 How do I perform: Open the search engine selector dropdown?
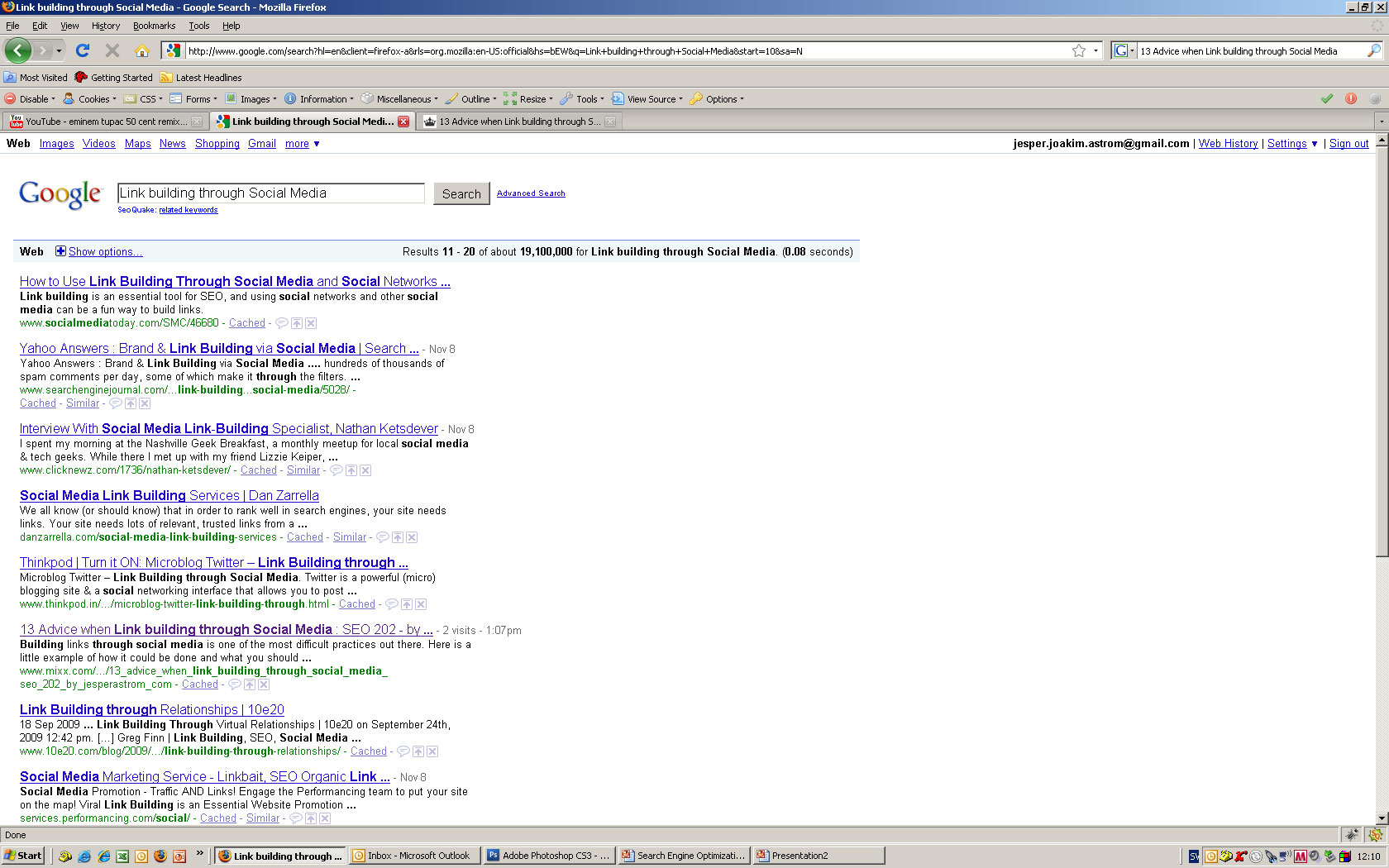pyautogui.click(x=1124, y=50)
